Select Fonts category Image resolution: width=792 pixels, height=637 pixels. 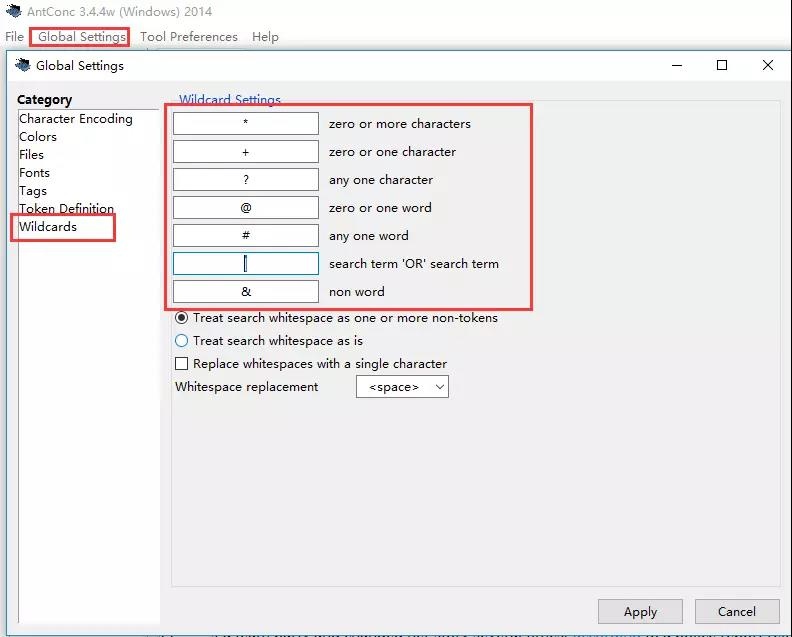point(35,173)
